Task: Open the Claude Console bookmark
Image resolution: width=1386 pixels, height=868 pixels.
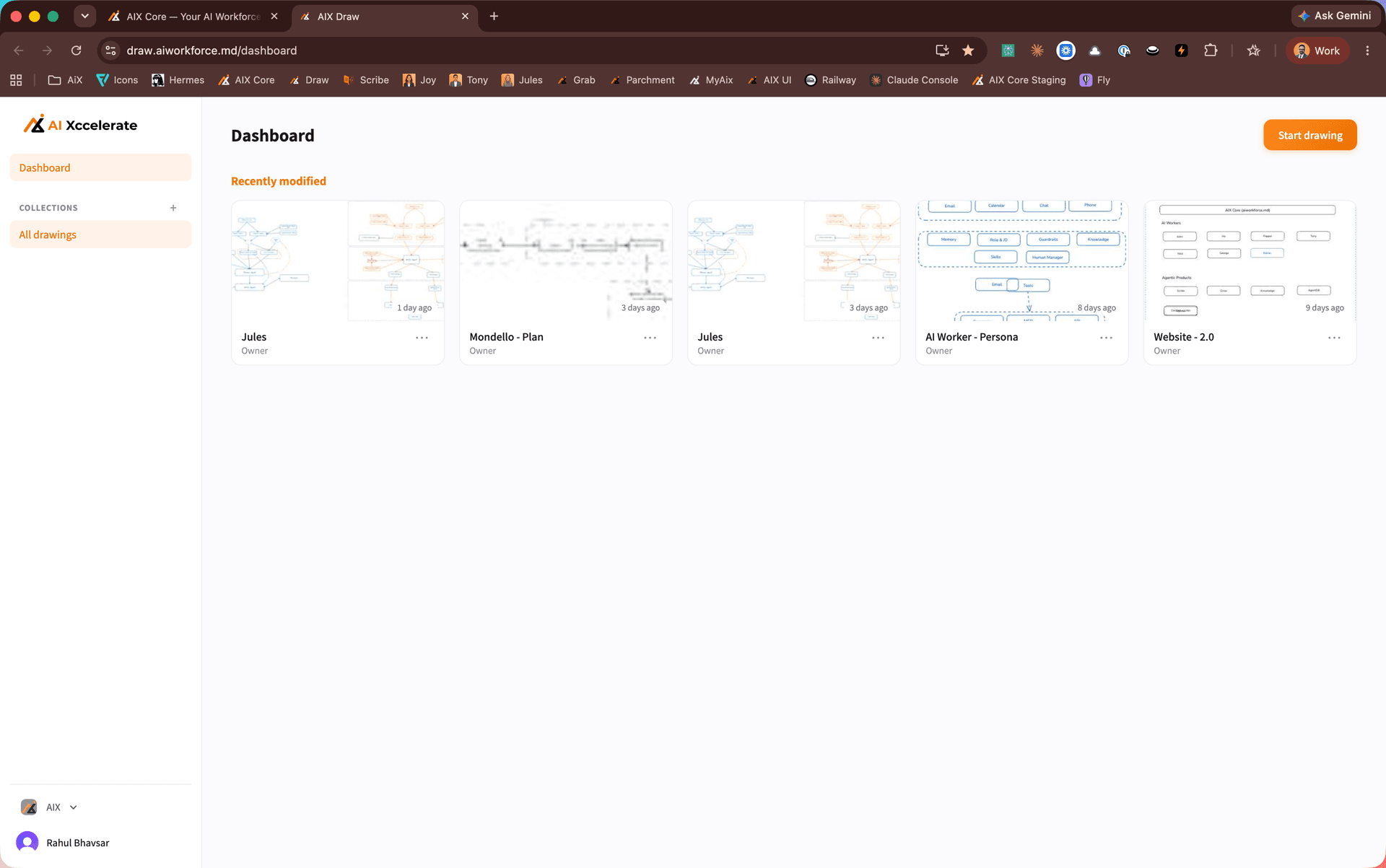Action: pyautogui.click(x=914, y=80)
